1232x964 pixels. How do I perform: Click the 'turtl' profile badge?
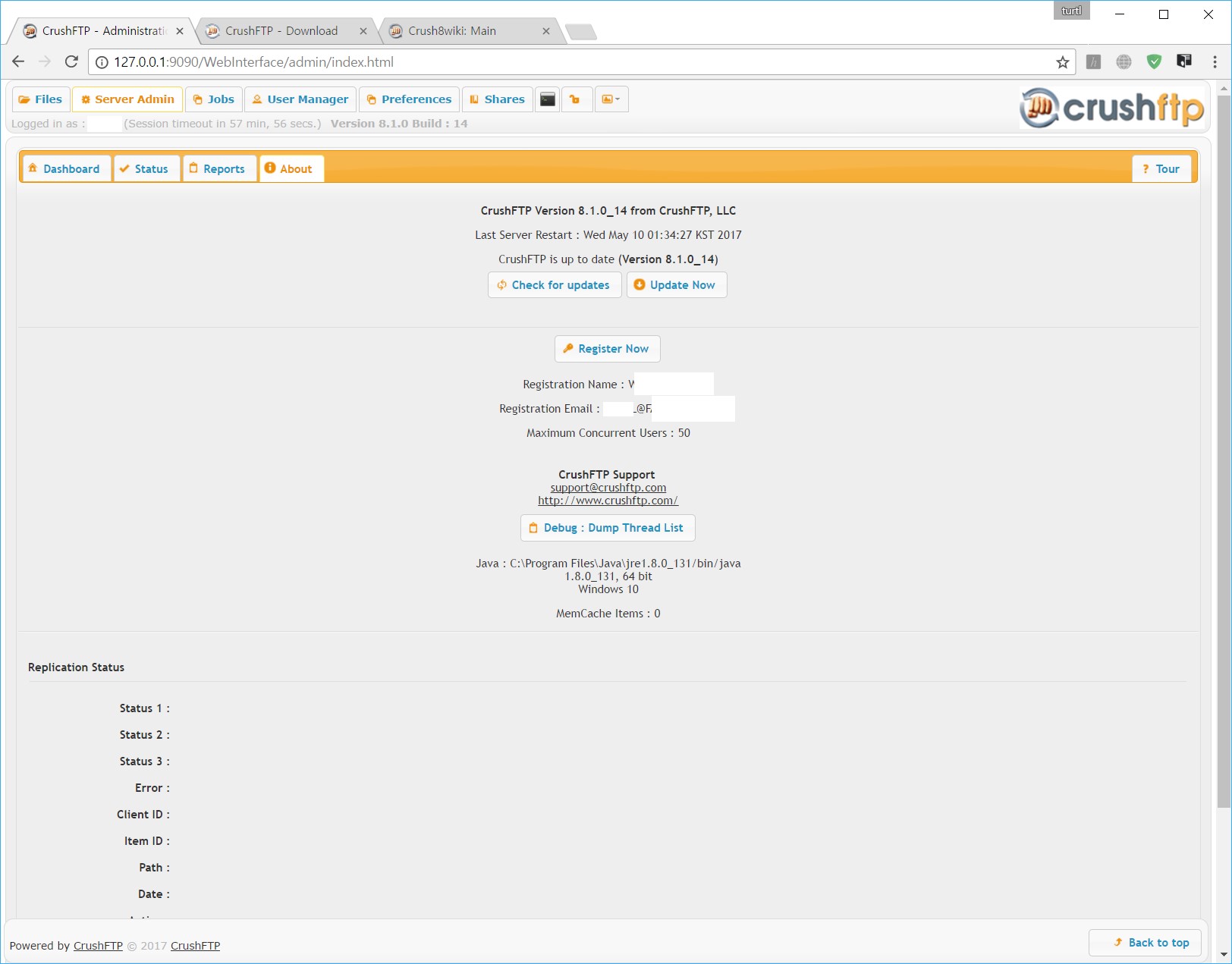point(1071,11)
